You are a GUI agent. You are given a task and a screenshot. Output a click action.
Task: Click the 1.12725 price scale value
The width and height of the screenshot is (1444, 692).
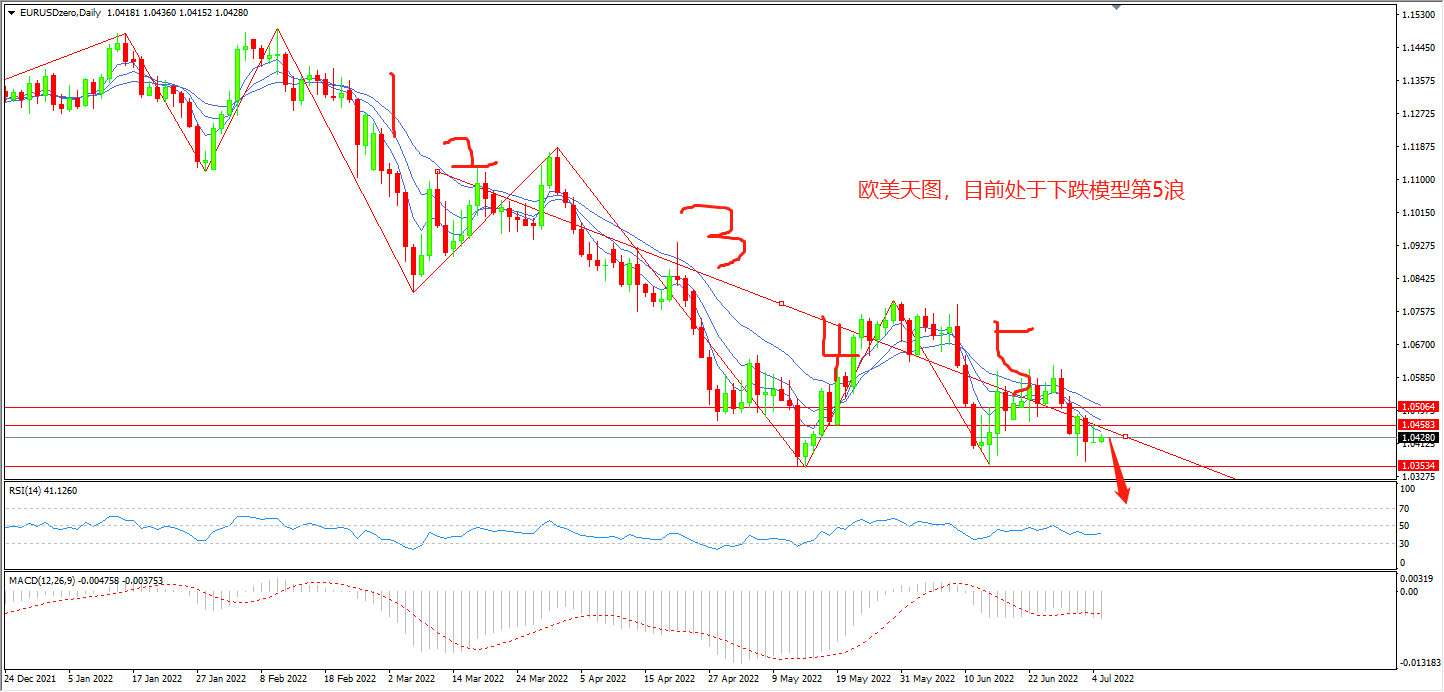pos(1419,114)
